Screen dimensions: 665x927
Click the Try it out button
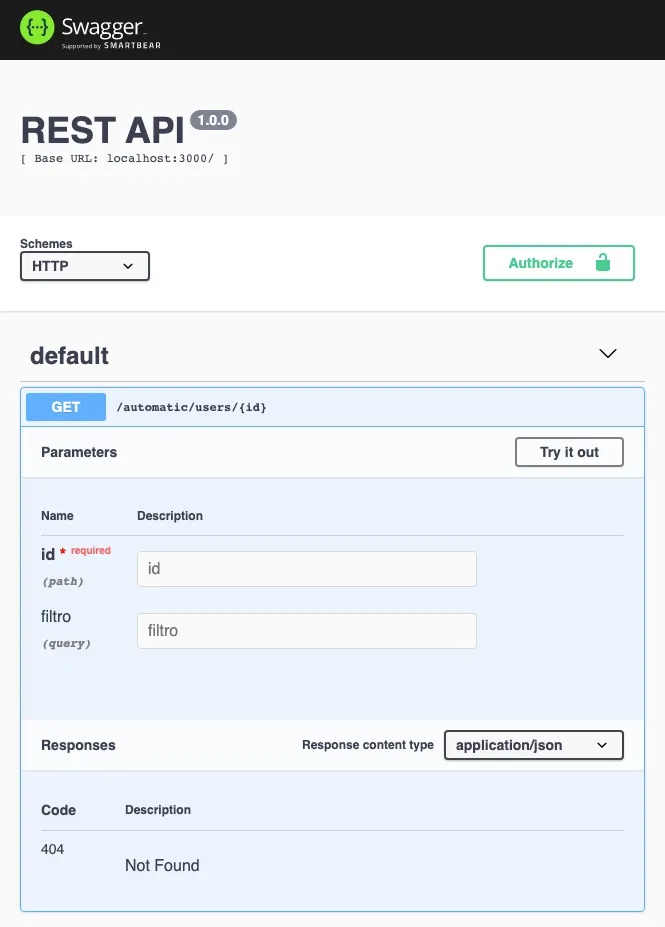coord(569,452)
